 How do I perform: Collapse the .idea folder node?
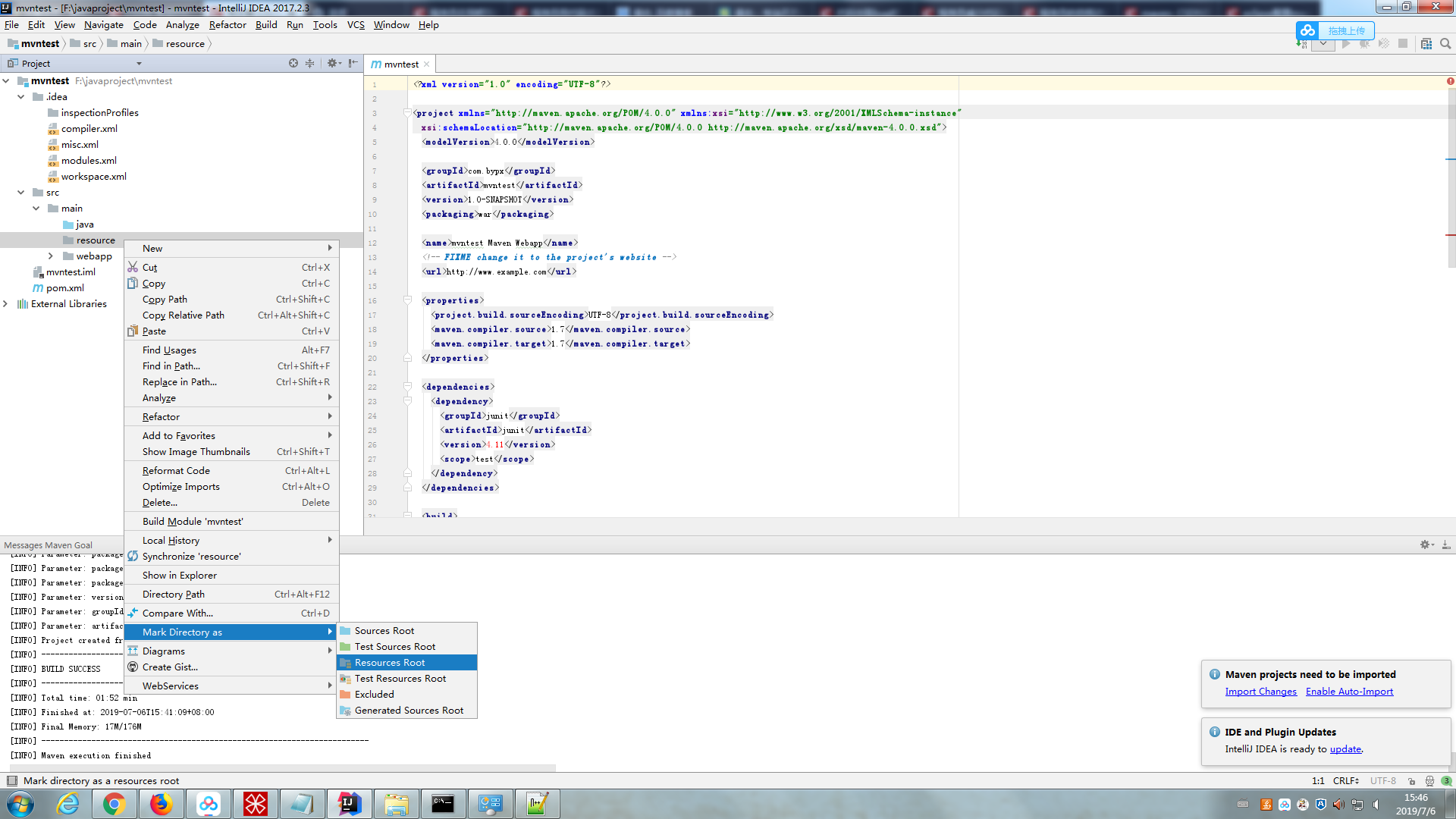(x=21, y=97)
